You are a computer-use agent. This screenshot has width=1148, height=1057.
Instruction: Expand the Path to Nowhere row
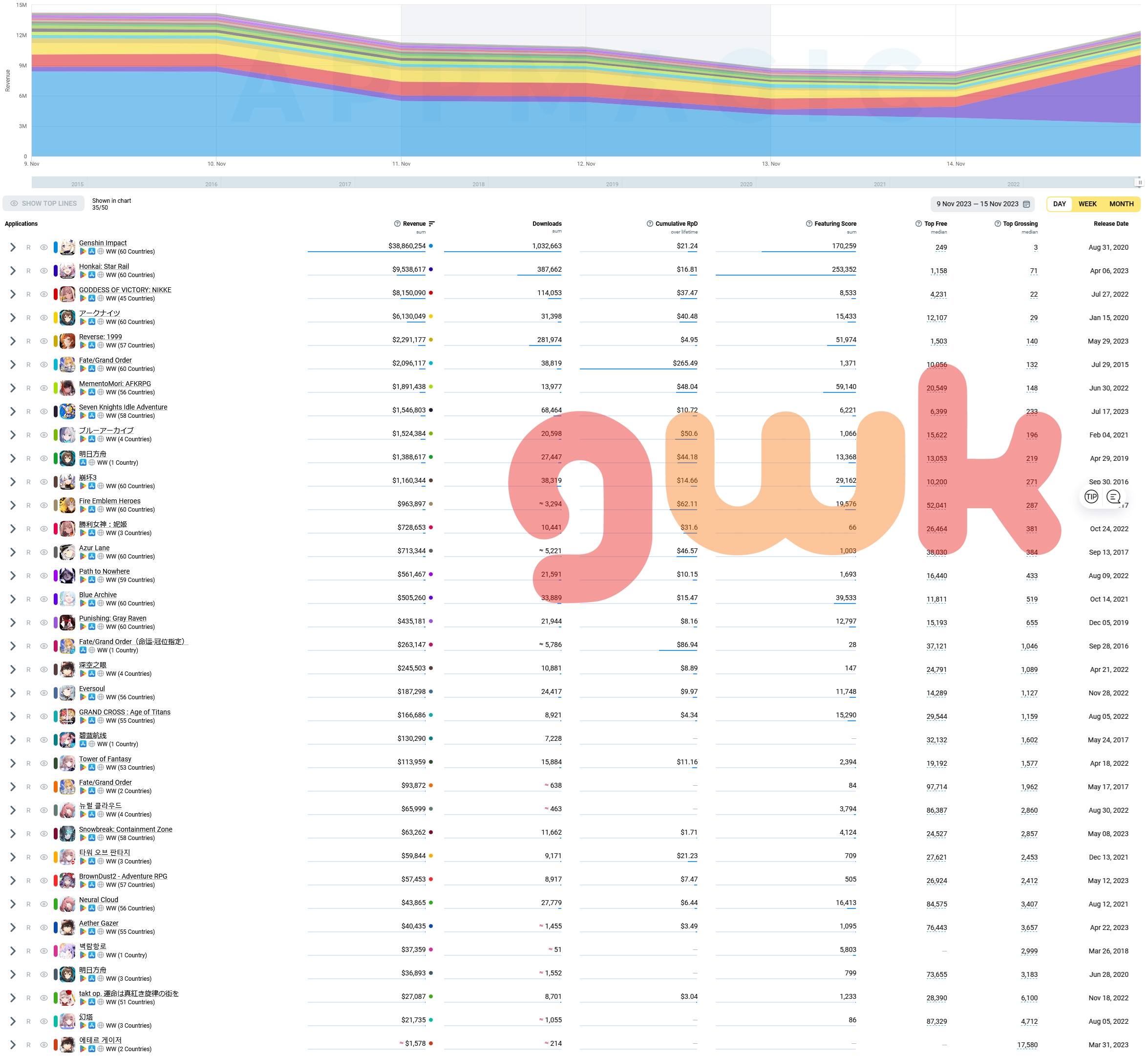pos(13,575)
